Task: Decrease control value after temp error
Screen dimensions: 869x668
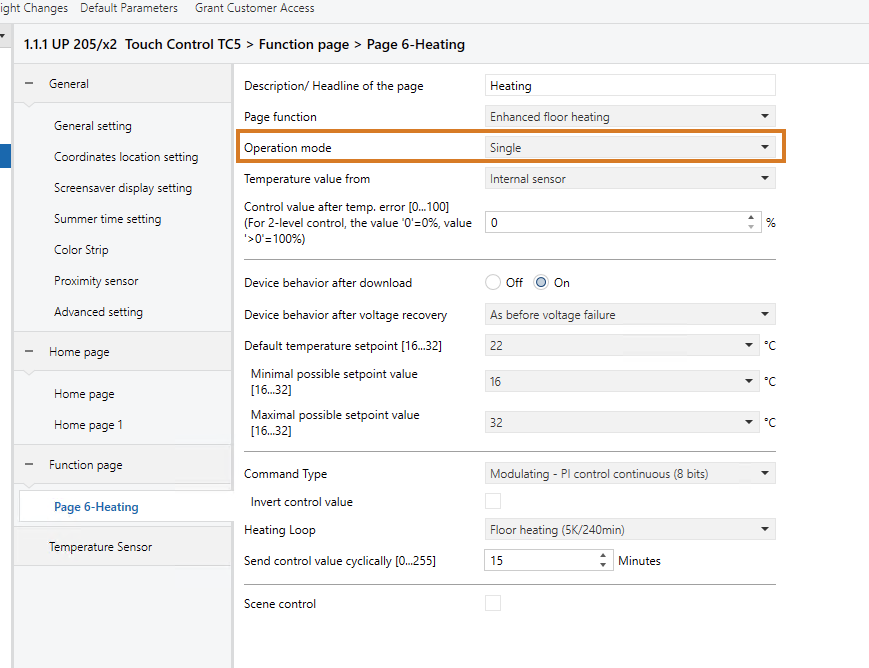Action: [751, 228]
